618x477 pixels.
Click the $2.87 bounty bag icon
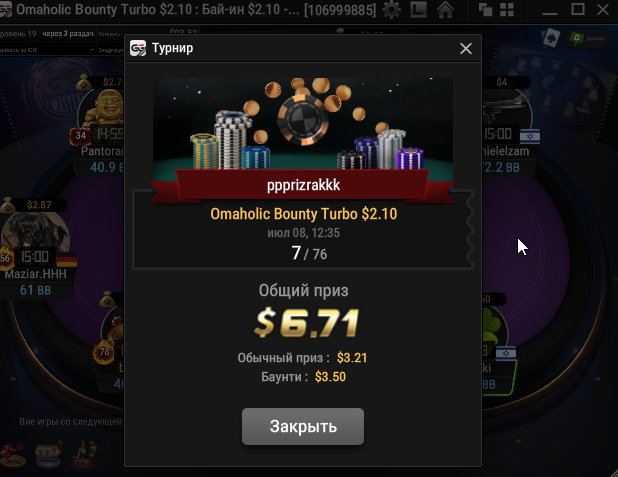click(x=7, y=205)
